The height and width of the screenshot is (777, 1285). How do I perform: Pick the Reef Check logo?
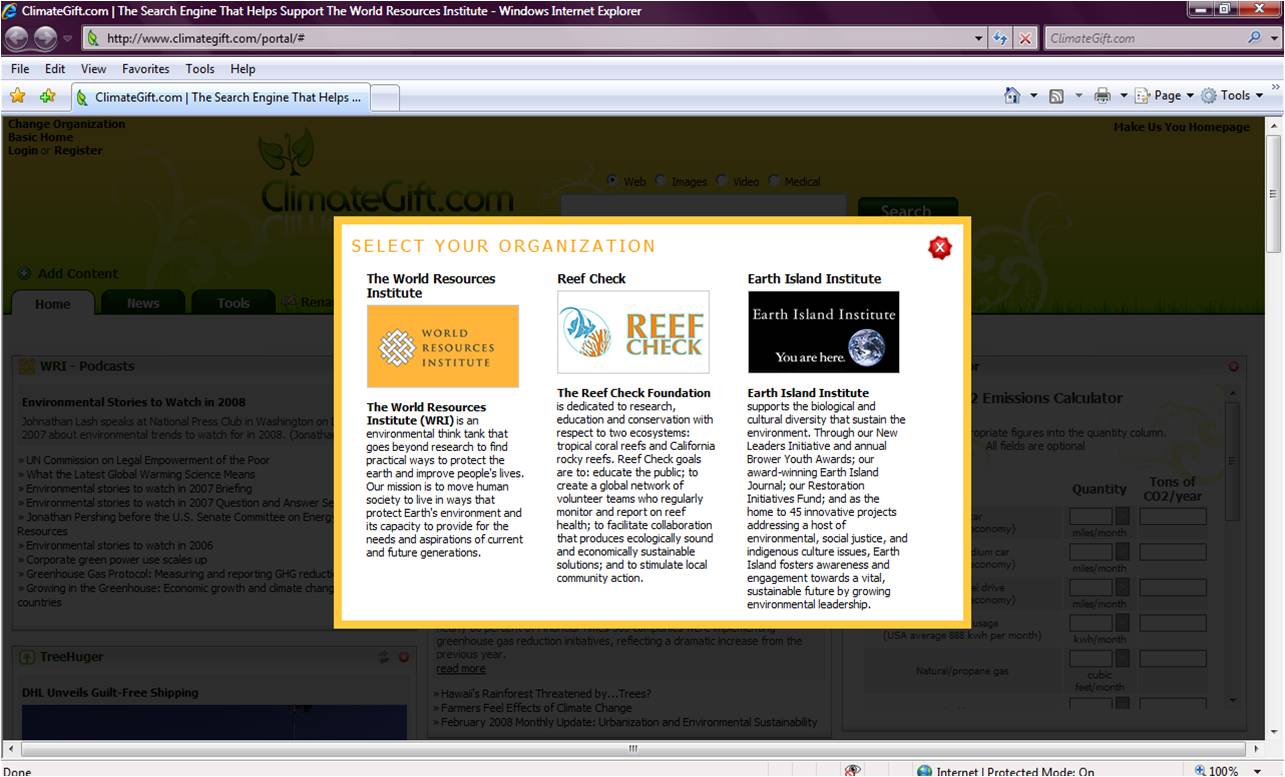click(x=633, y=332)
